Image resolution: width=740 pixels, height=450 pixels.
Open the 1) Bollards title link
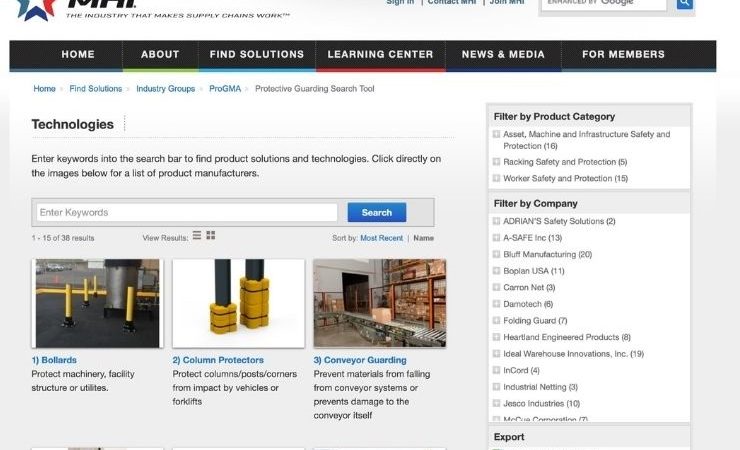(54, 360)
